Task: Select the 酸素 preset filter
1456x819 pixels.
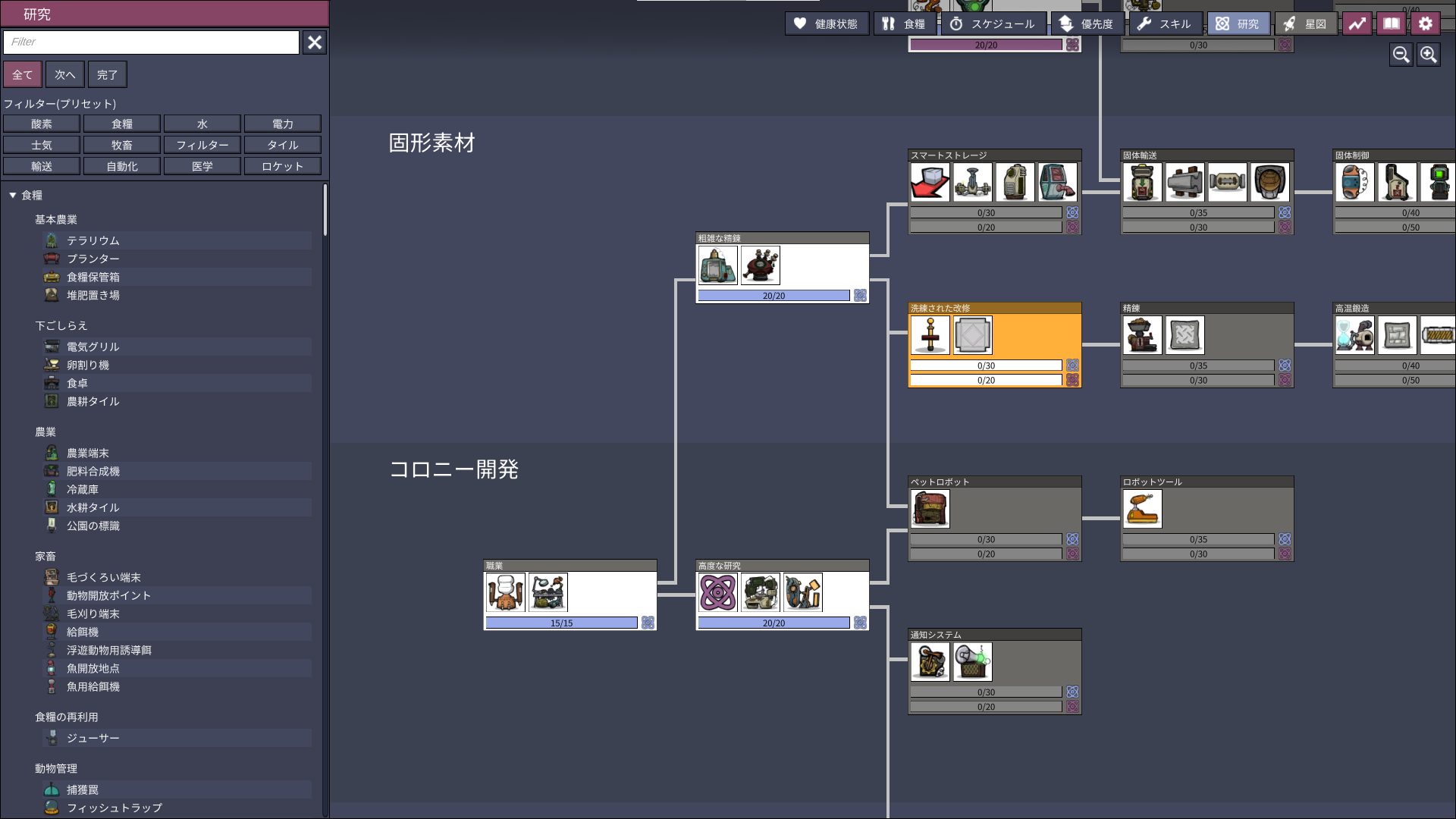Action: [42, 124]
